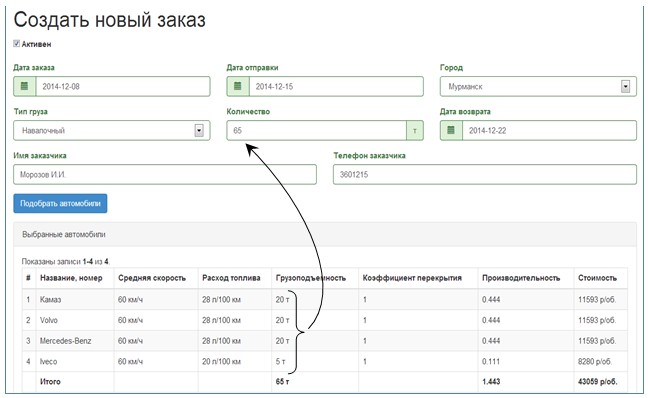This screenshot has height=398, width=648.
Task: Open calendar icon for Дата отправки
Action: tap(238, 86)
